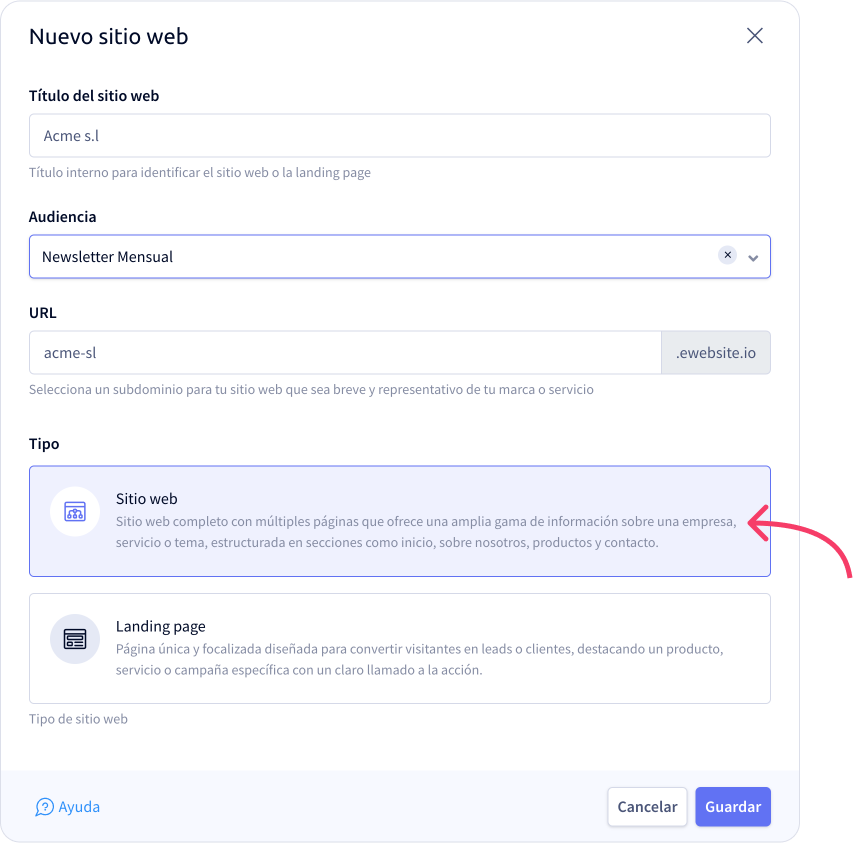Image resolution: width=853 pixels, height=843 pixels.
Task: Select the Landing page type option
Action: [400, 648]
